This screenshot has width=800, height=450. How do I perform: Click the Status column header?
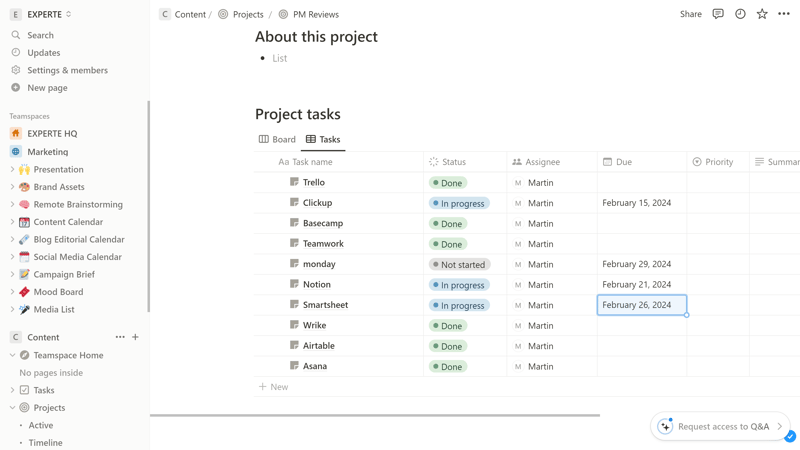pyautogui.click(x=465, y=162)
